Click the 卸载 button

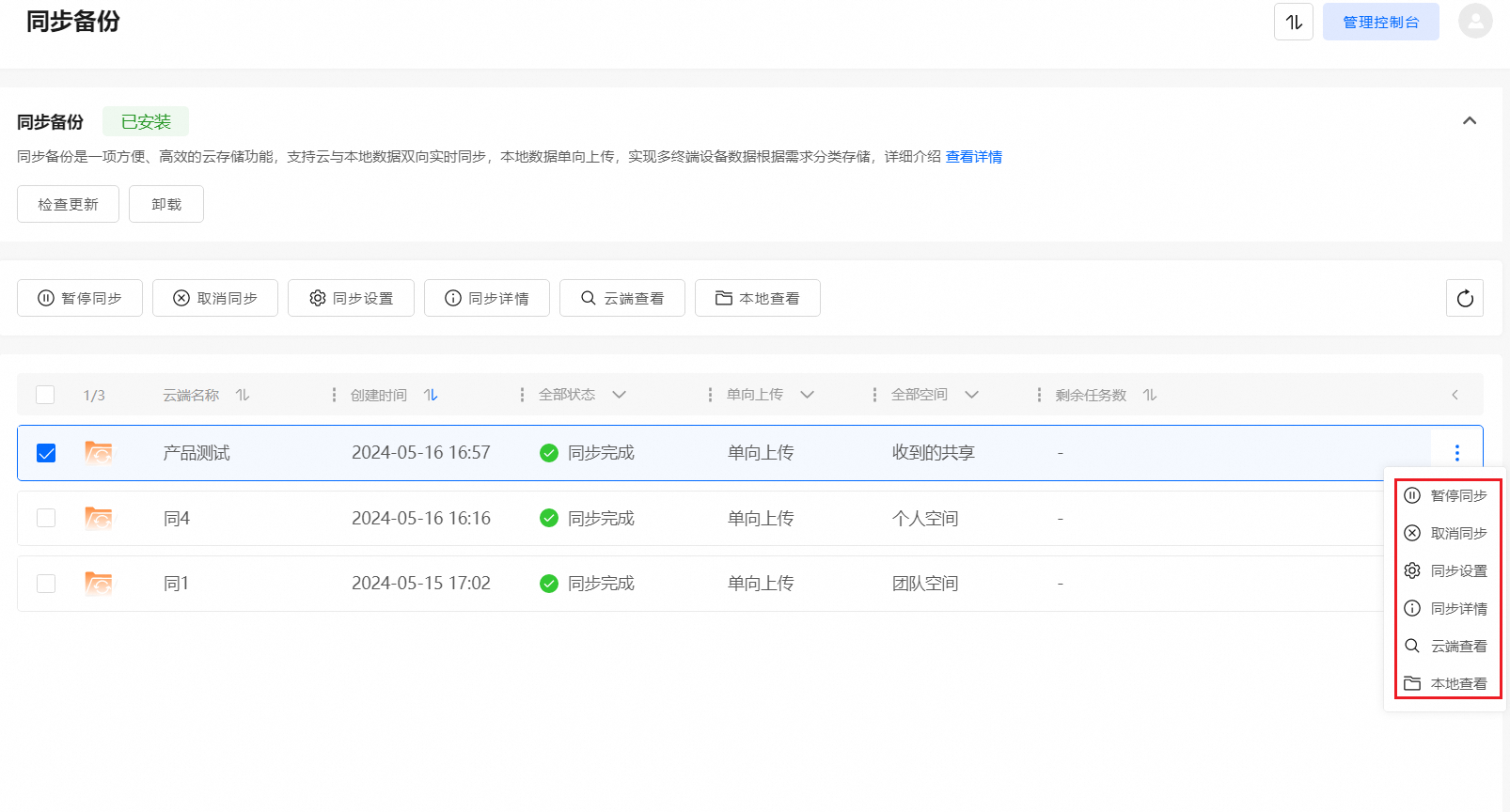(166, 204)
